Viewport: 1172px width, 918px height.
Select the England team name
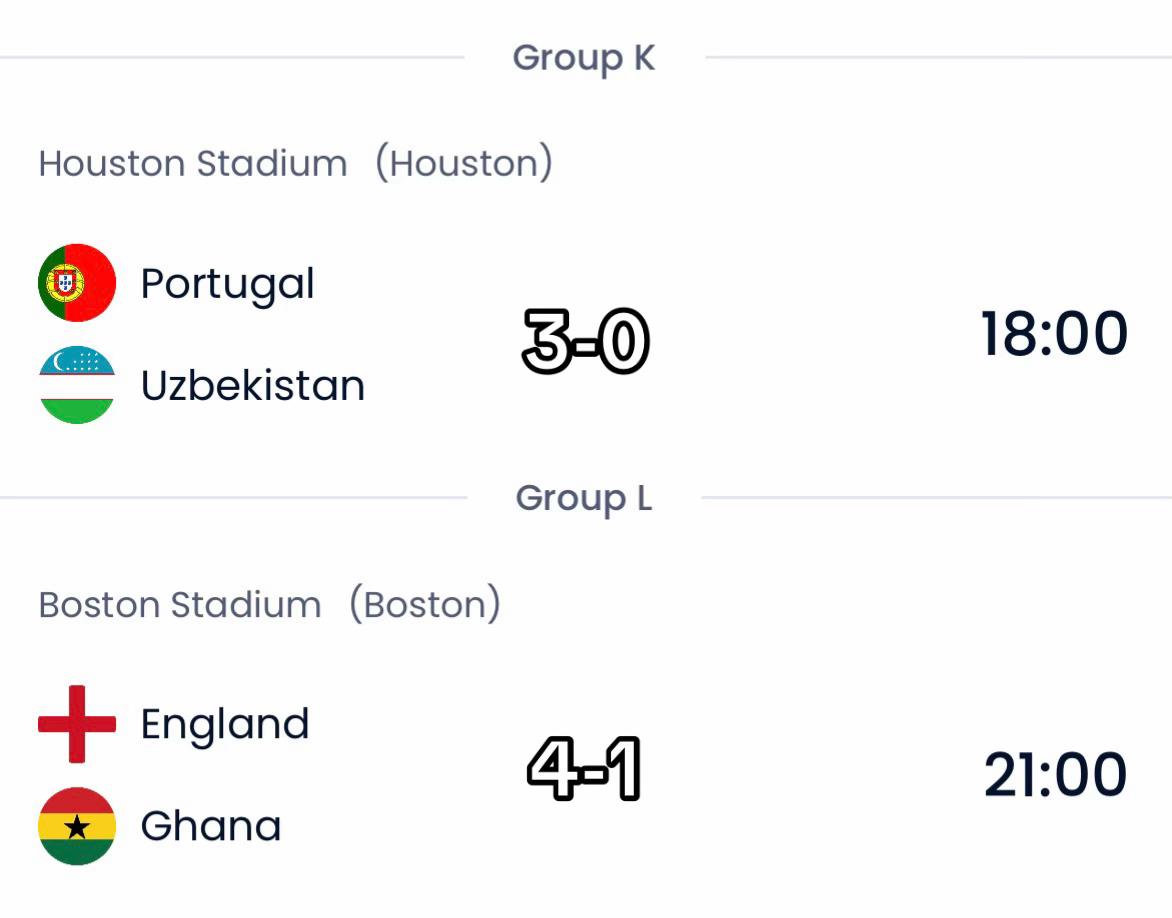(225, 725)
